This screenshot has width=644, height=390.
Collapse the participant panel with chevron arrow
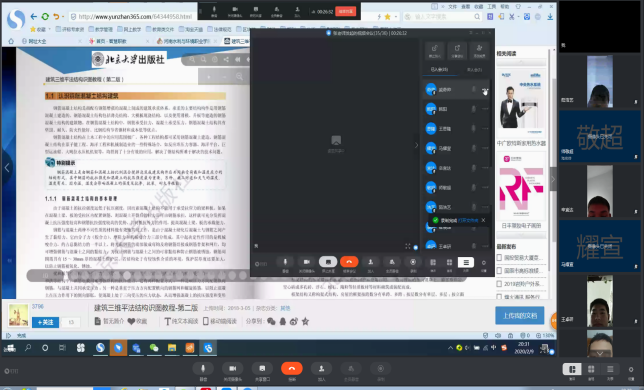tap(416, 145)
